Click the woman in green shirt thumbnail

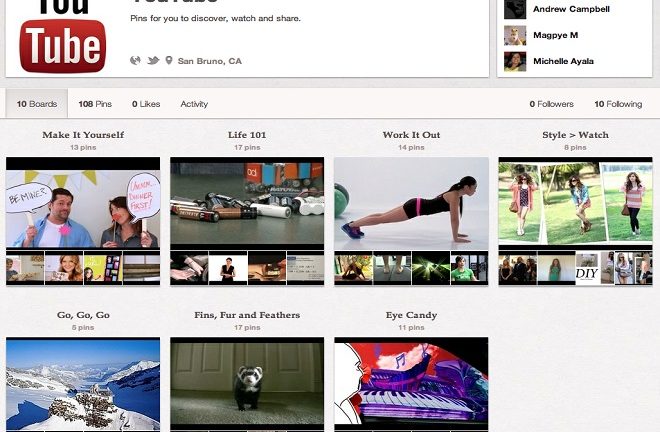point(469,269)
